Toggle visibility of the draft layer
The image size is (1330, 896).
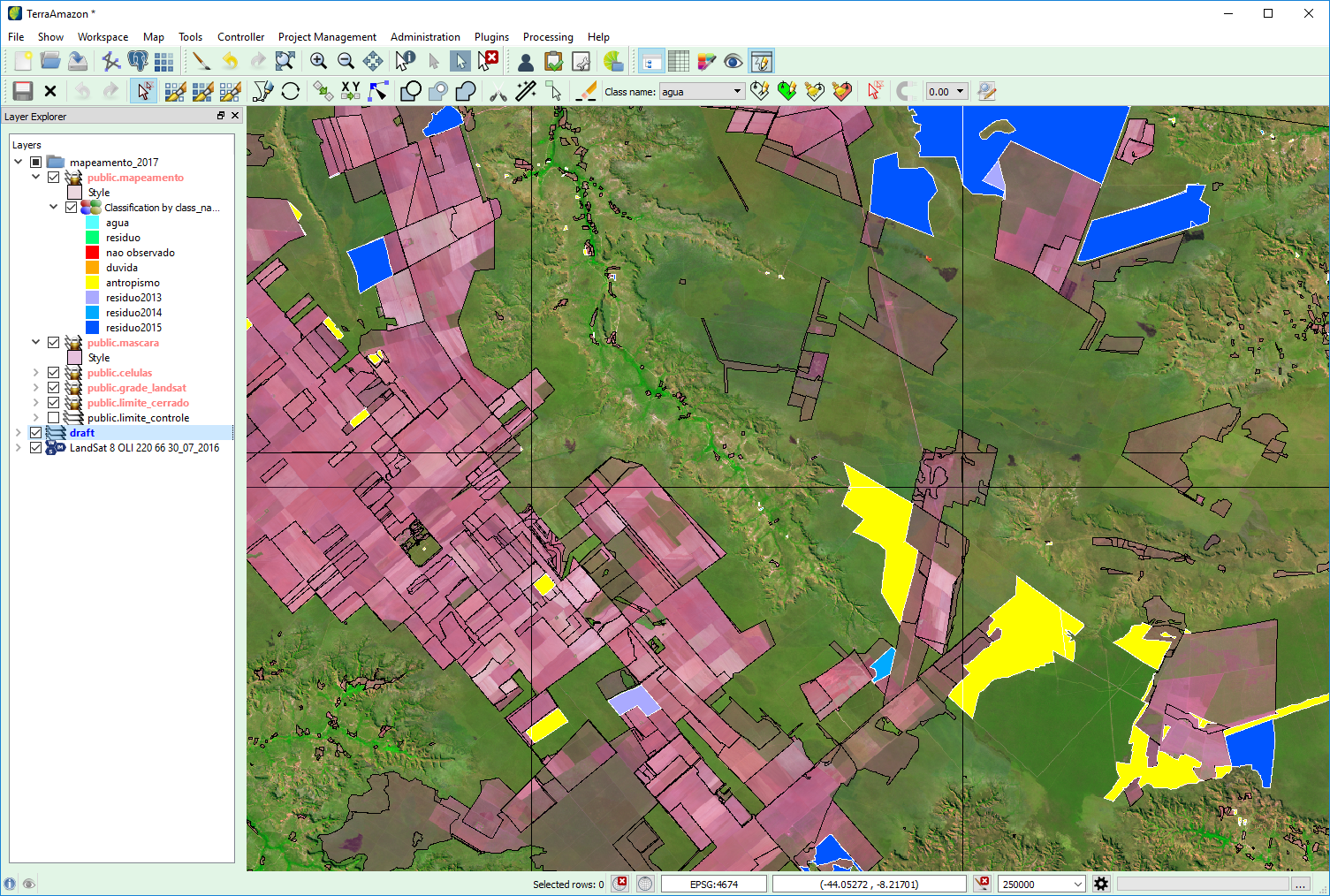34,432
